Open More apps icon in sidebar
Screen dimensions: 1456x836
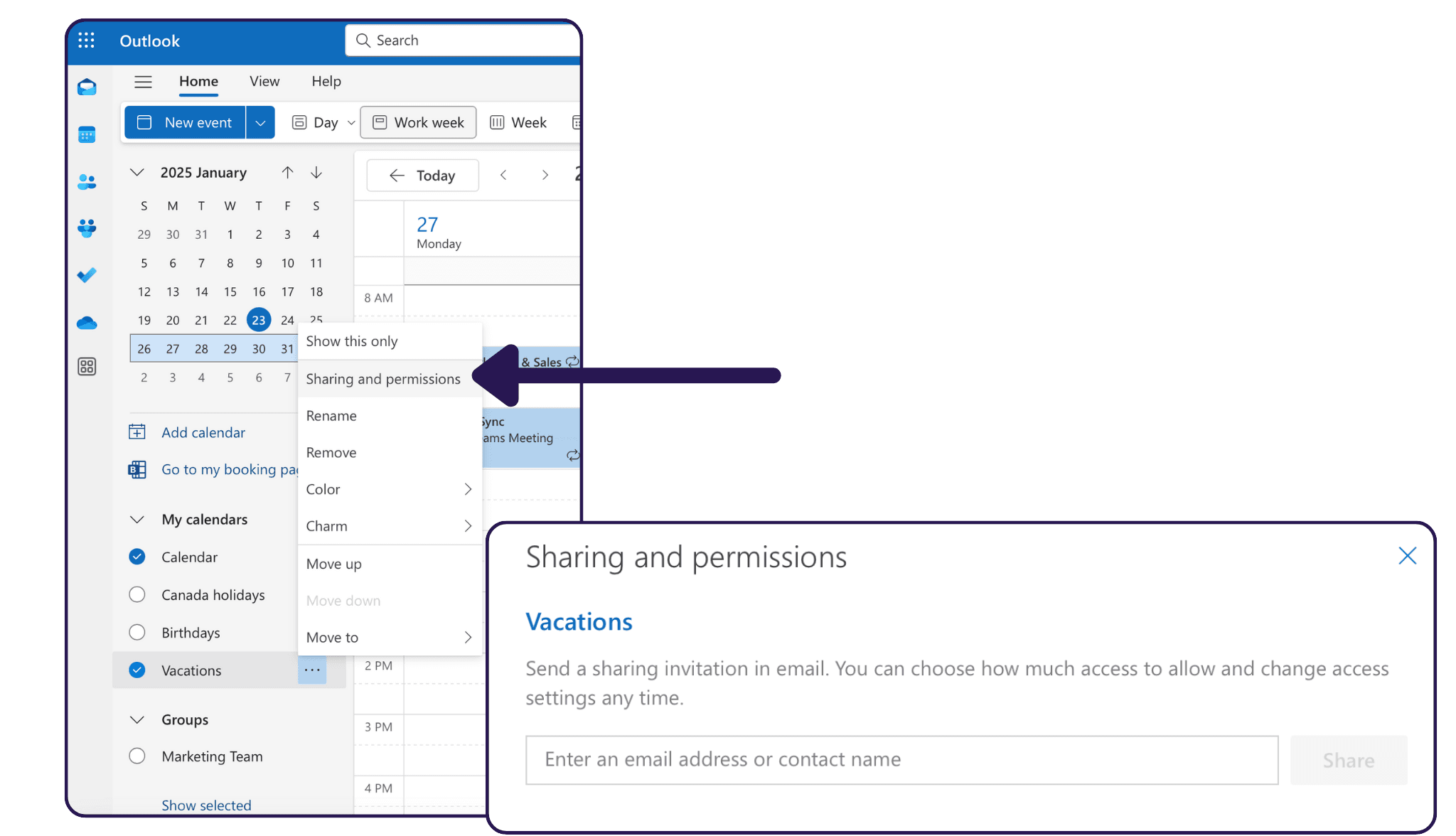click(x=87, y=367)
